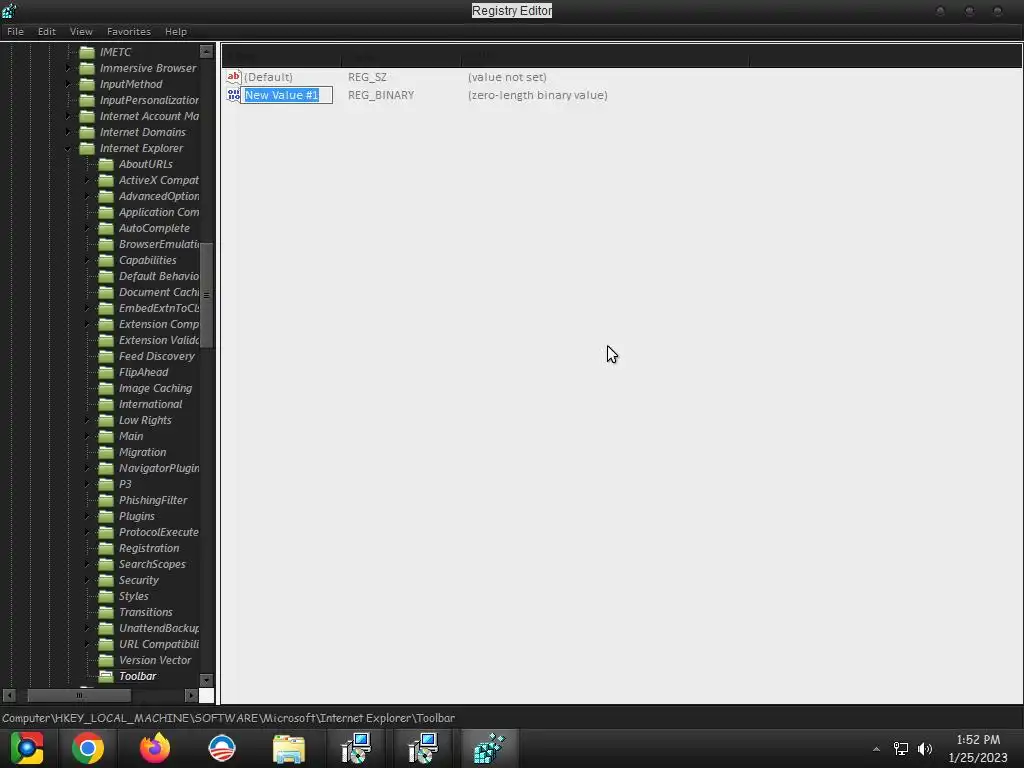The height and width of the screenshot is (768, 1024).
Task: Select the Capabilities folder icon
Action: pos(106,260)
